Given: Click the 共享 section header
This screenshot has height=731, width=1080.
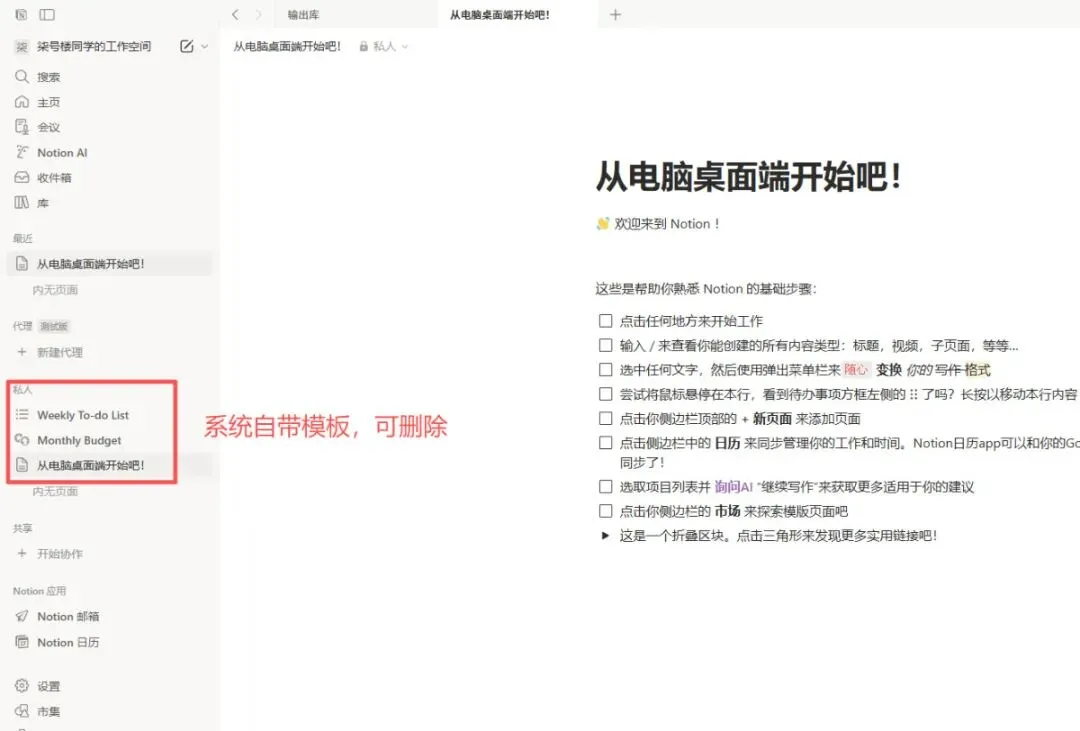Looking at the screenshot, I should point(23,528).
